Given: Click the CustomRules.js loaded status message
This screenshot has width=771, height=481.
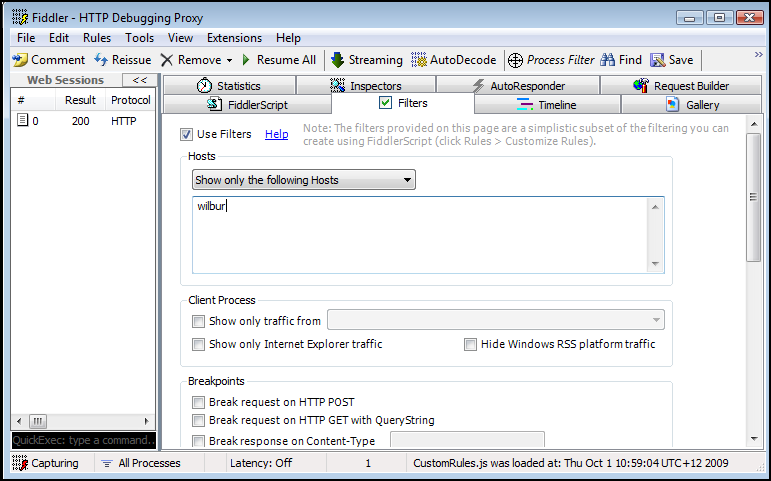Looking at the screenshot, I should coord(570,463).
